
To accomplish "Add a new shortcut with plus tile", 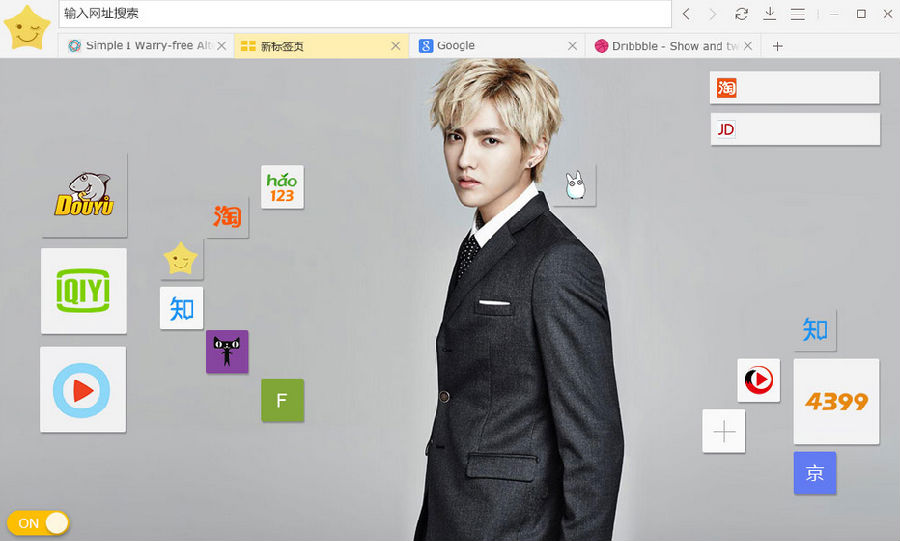I will pyautogui.click(x=724, y=431).
